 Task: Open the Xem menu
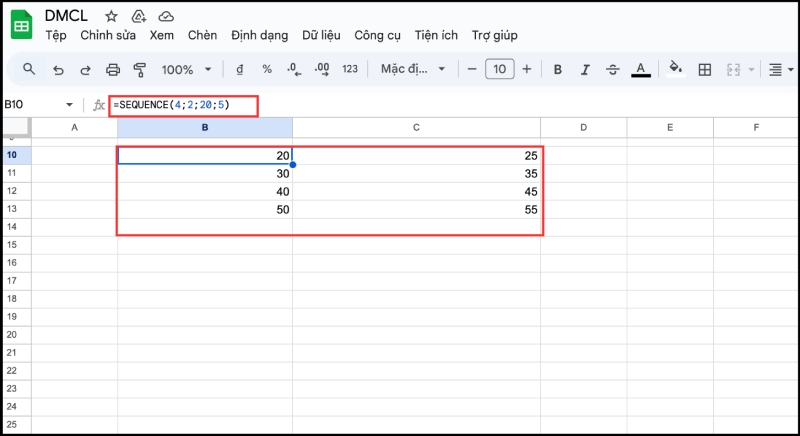[x=161, y=35]
